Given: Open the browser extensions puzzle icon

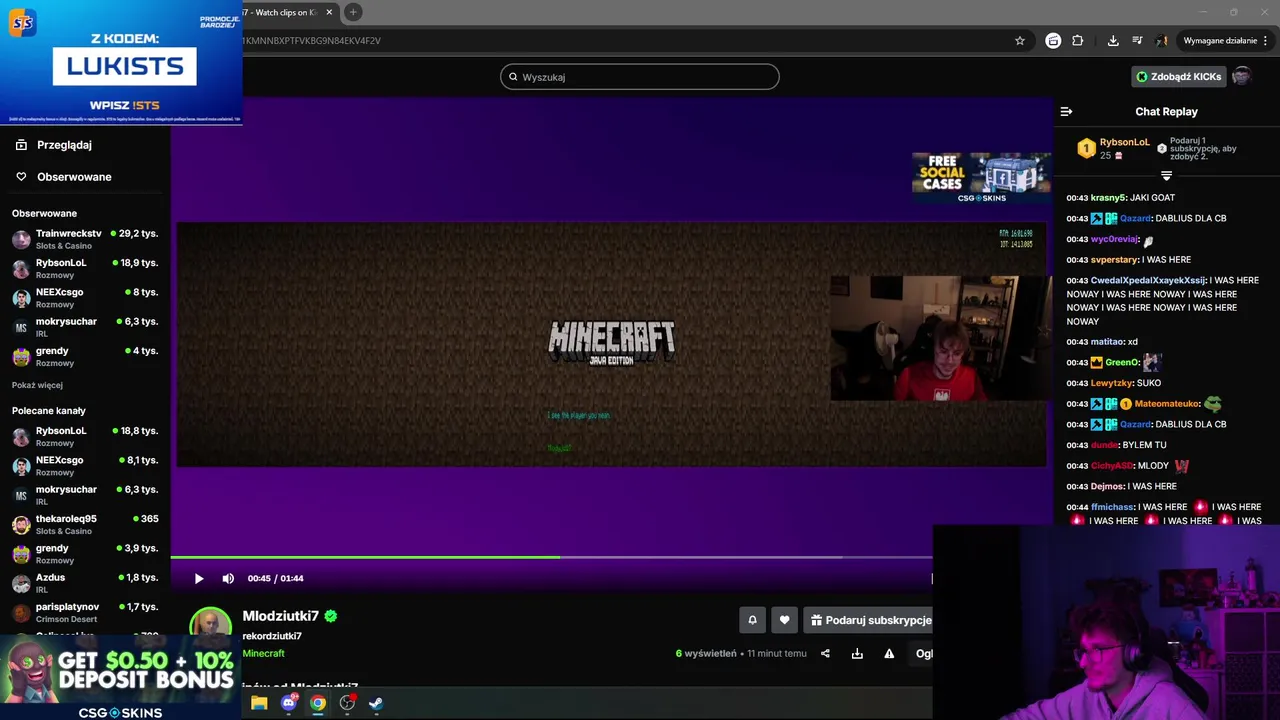Looking at the screenshot, I should coord(1077,41).
